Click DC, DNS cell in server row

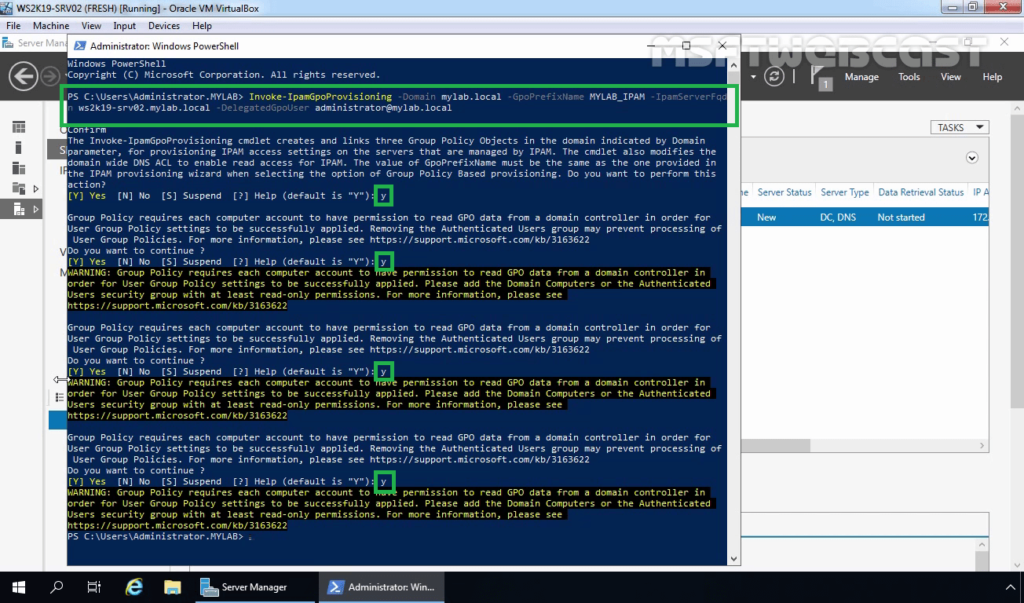point(838,217)
